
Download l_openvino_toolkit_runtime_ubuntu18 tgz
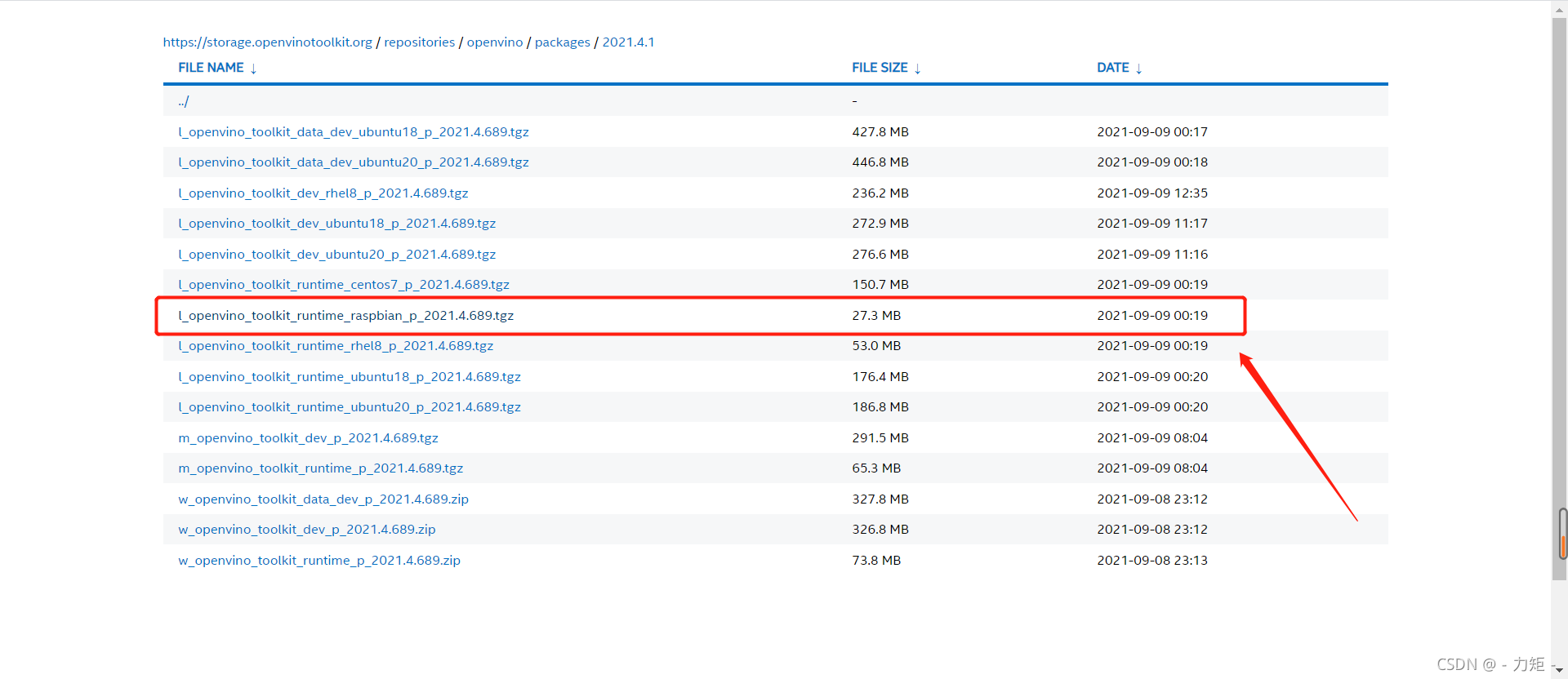pos(350,377)
